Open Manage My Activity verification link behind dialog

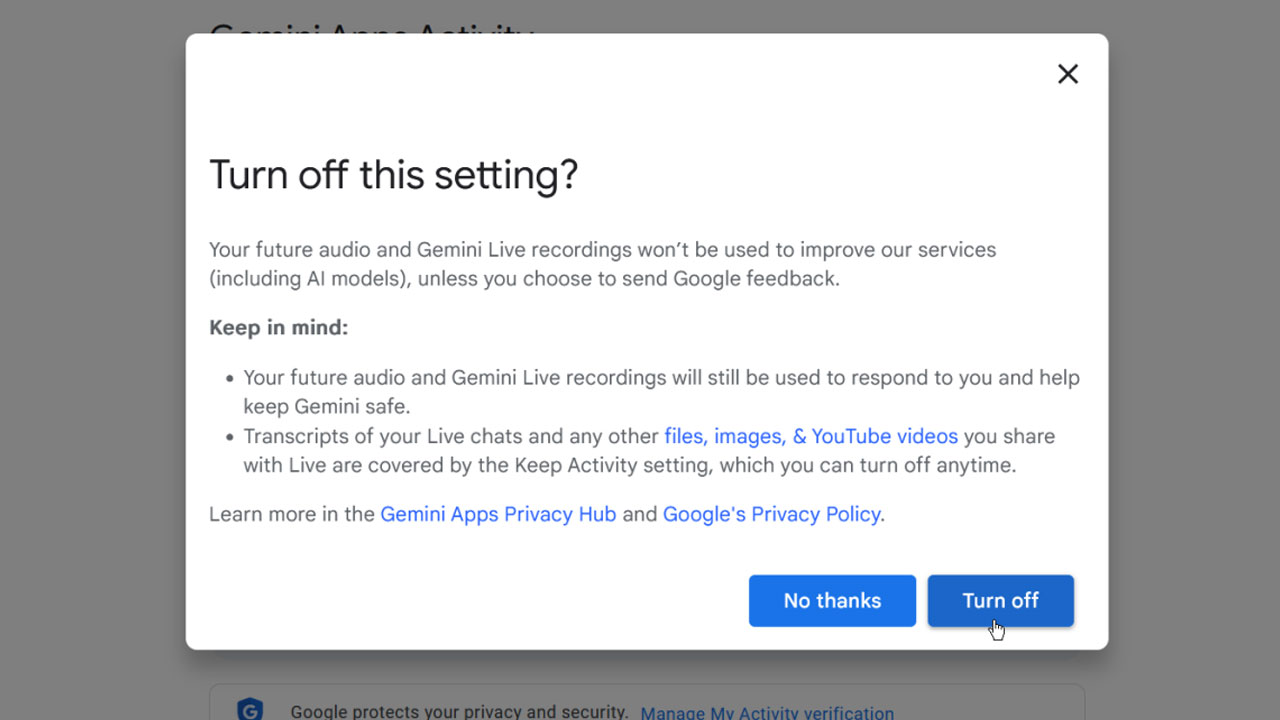tap(767, 713)
